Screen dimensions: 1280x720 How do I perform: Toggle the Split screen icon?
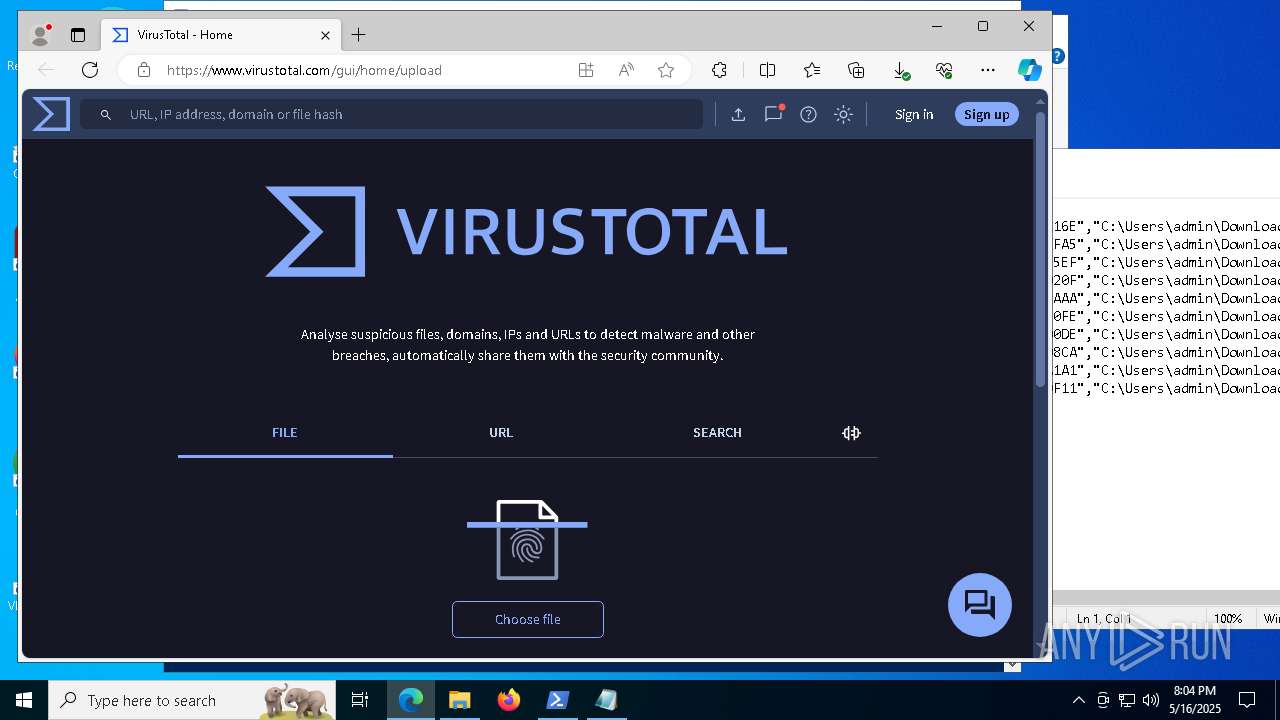tap(767, 70)
